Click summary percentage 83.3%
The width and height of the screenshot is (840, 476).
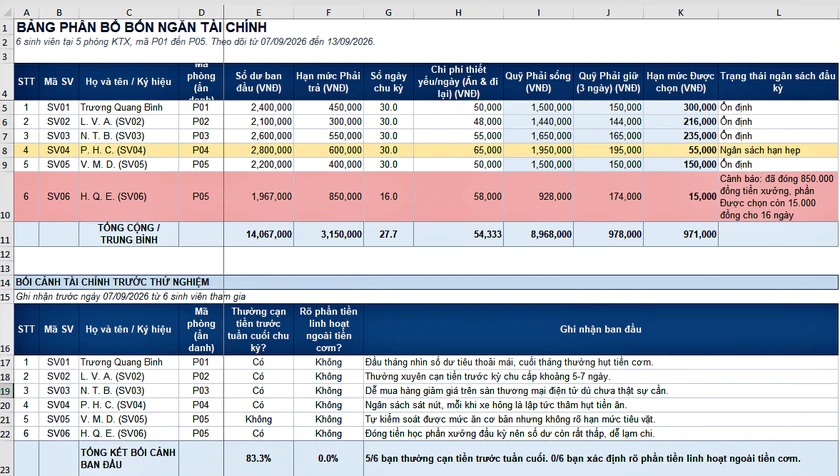click(x=259, y=458)
